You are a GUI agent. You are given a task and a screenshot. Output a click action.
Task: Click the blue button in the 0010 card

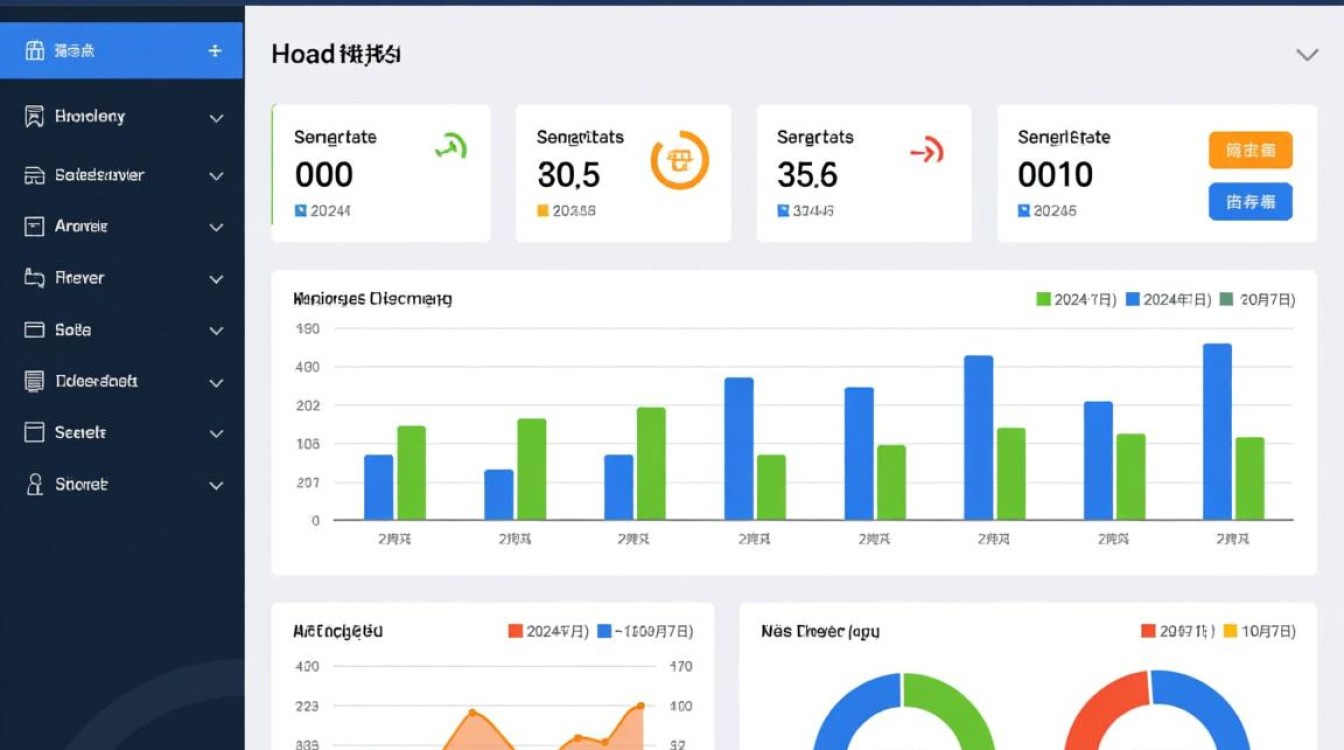pos(1250,202)
